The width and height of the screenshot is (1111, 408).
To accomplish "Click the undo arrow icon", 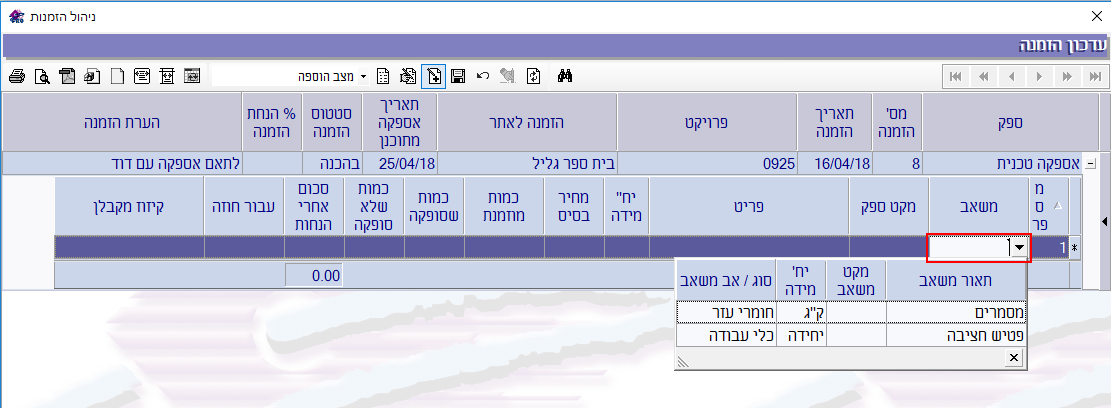I will (483, 76).
